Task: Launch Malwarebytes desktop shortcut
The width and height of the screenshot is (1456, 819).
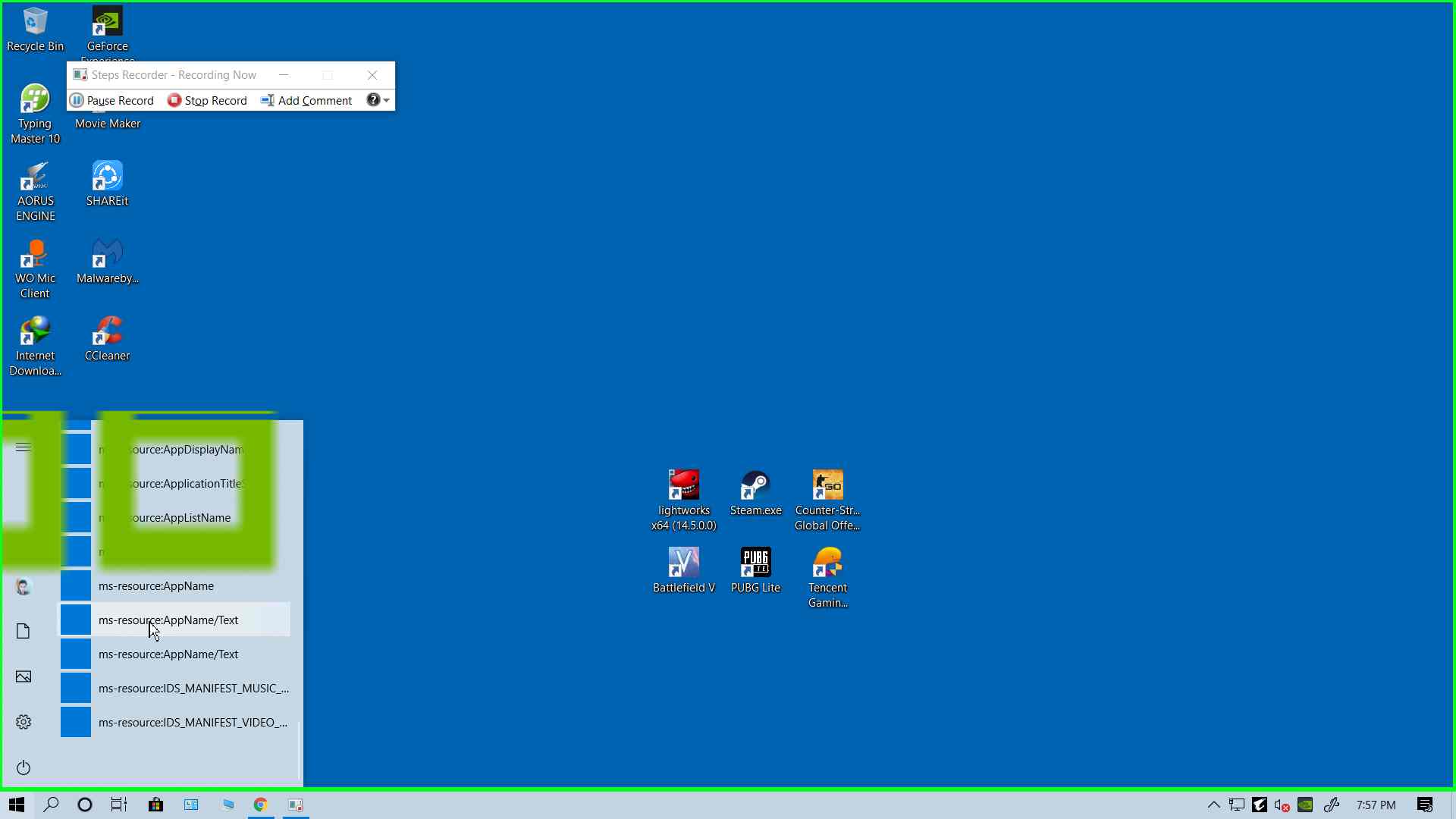Action: coord(107,261)
